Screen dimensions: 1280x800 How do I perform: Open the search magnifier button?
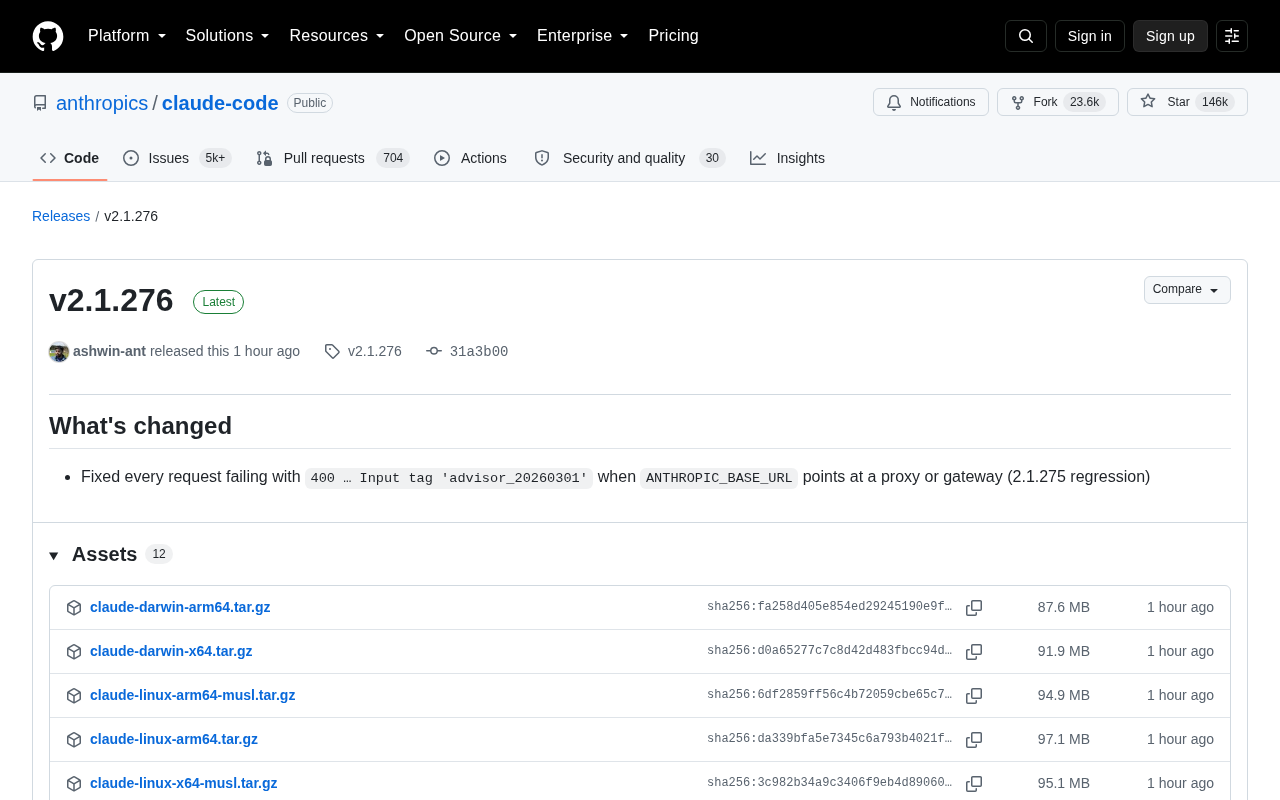pyautogui.click(x=1026, y=36)
